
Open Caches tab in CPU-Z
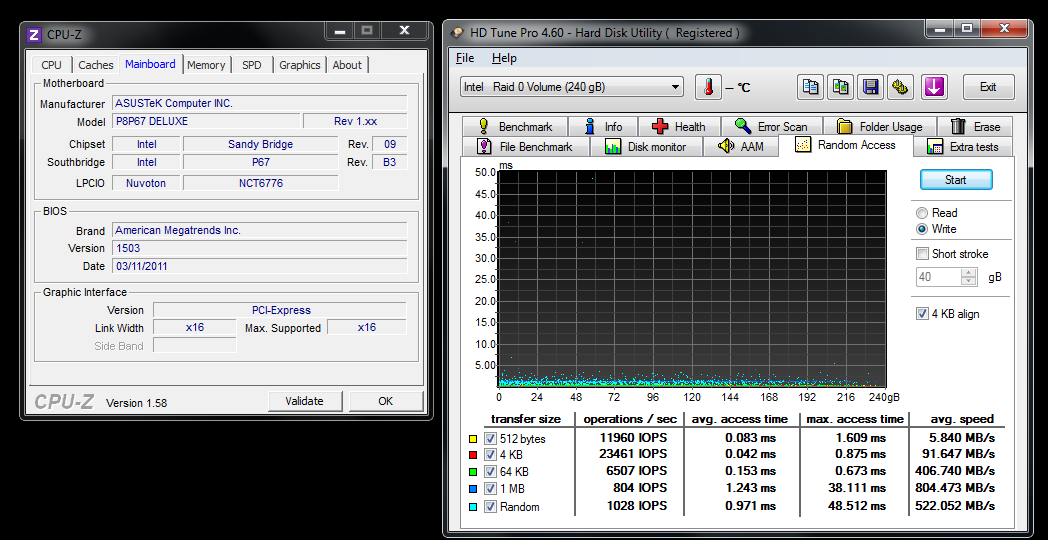(96, 65)
